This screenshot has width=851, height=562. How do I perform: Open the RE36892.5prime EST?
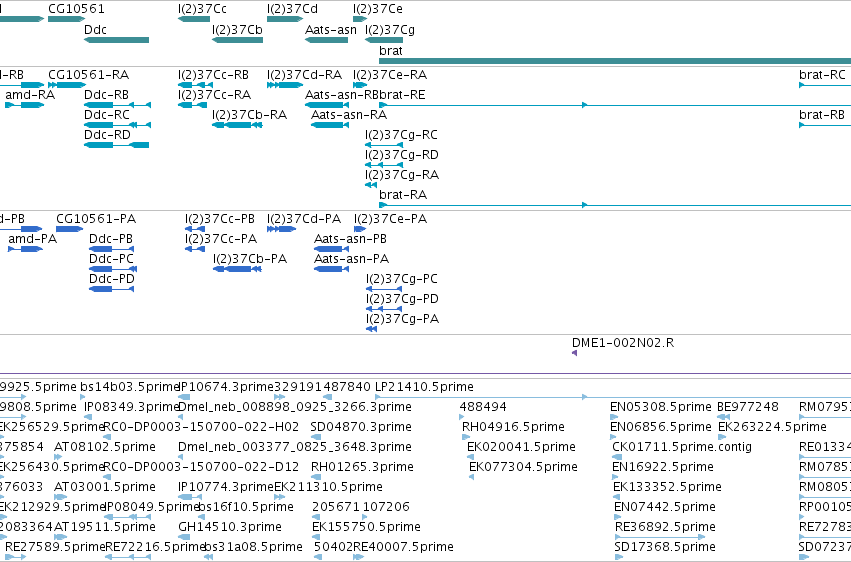[x=660, y=538]
